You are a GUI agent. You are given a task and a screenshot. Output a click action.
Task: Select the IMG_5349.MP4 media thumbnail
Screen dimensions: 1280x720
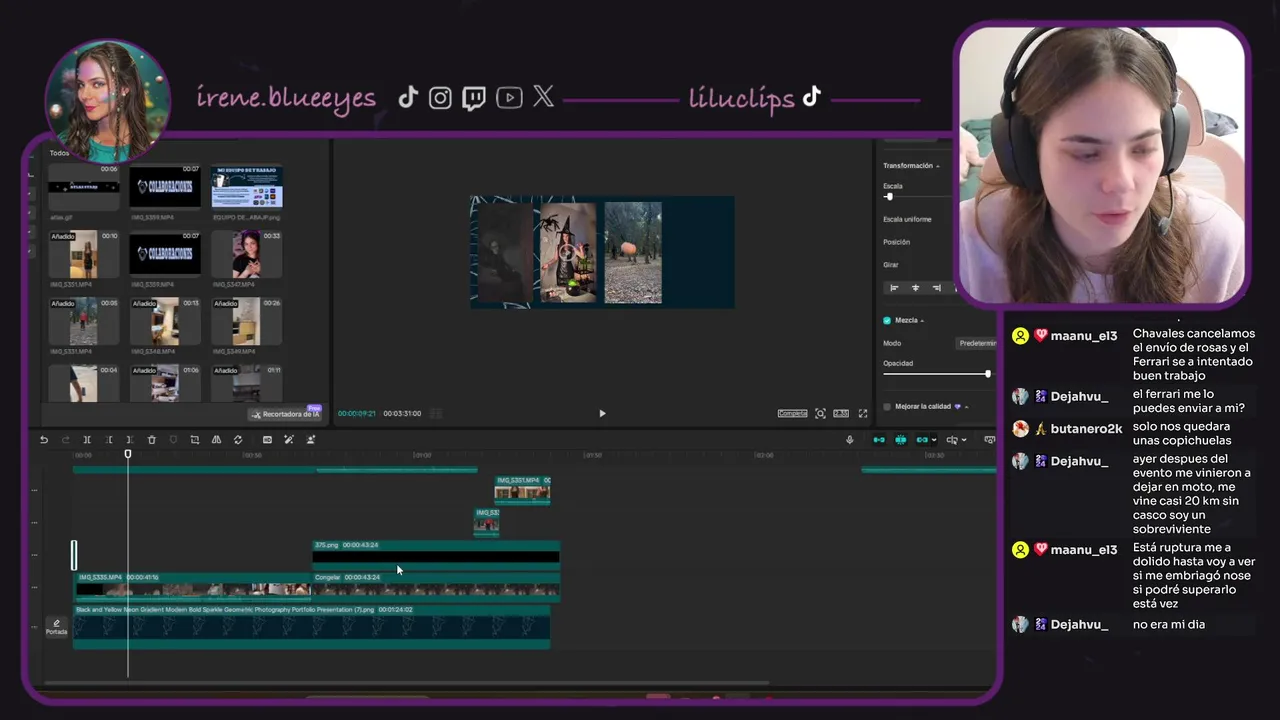[x=247, y=321]
